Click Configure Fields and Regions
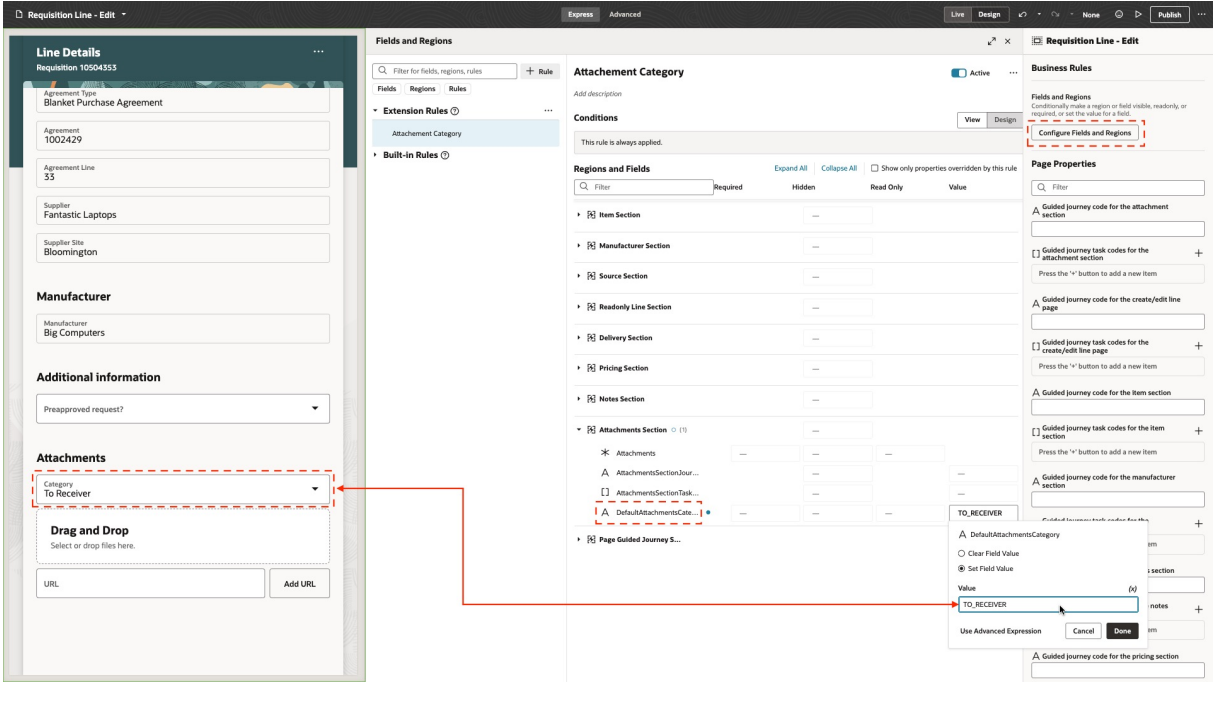 pos(1085,133)
